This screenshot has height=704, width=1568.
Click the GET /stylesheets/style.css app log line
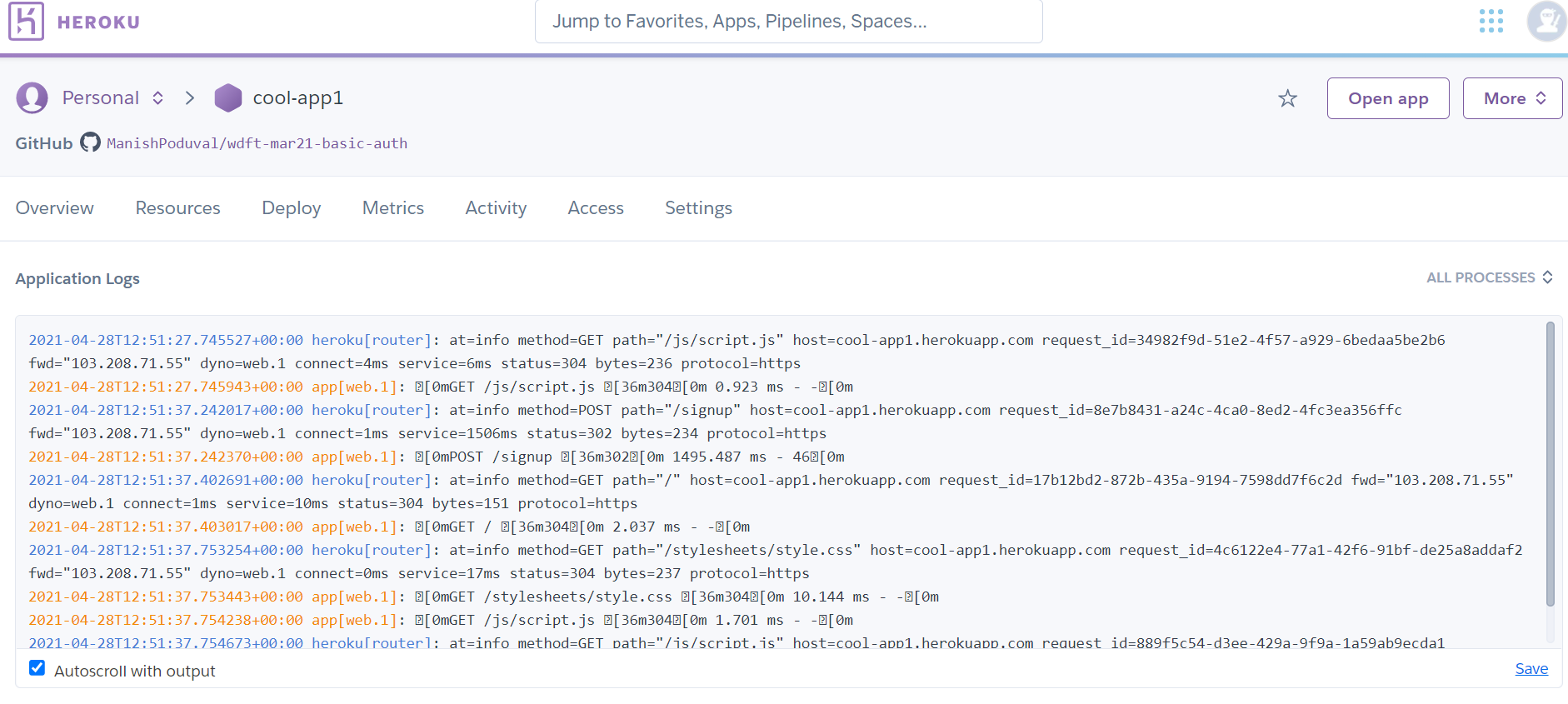[484, 597]
